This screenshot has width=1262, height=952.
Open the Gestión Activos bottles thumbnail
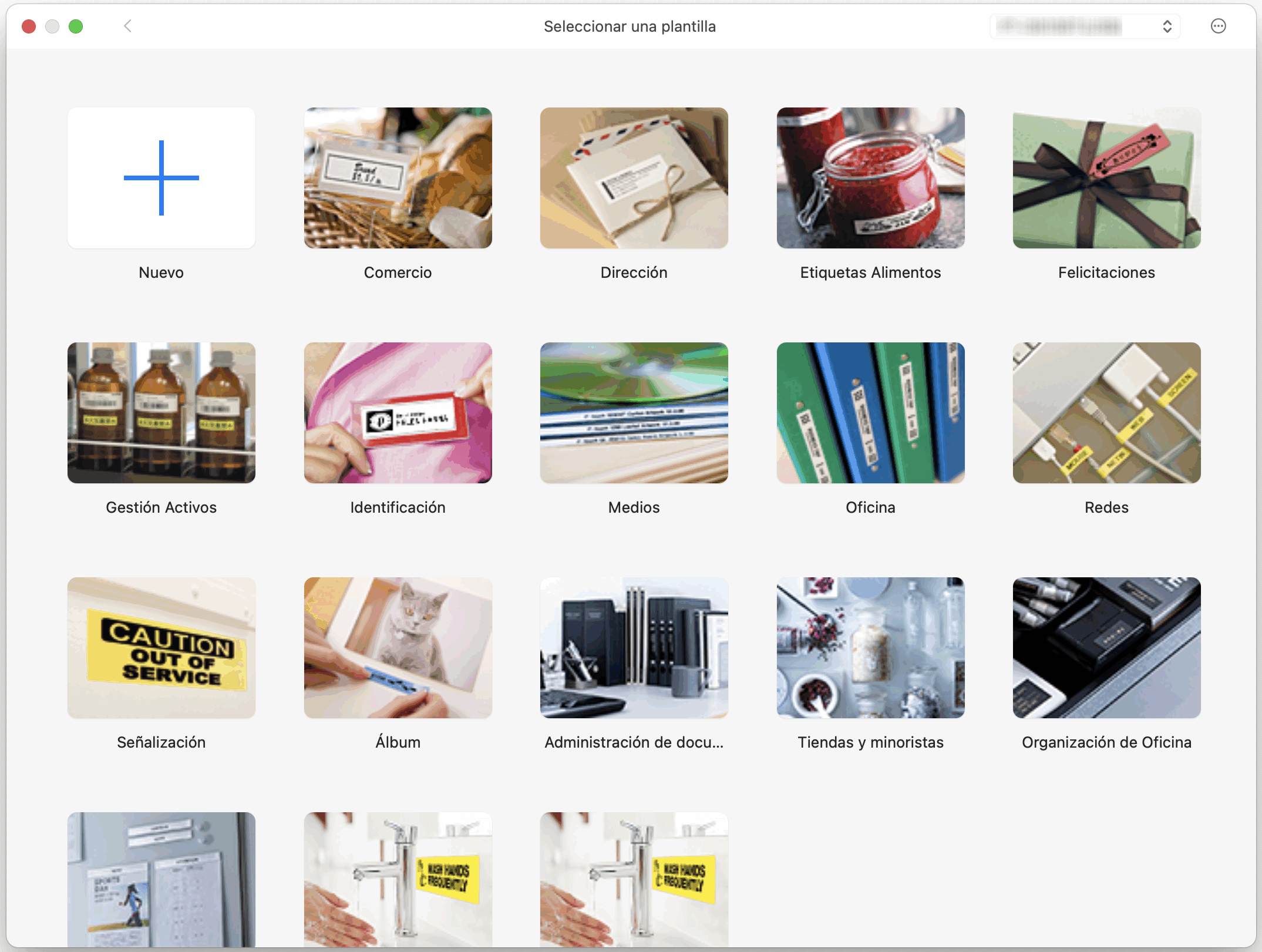click(161, 413)
